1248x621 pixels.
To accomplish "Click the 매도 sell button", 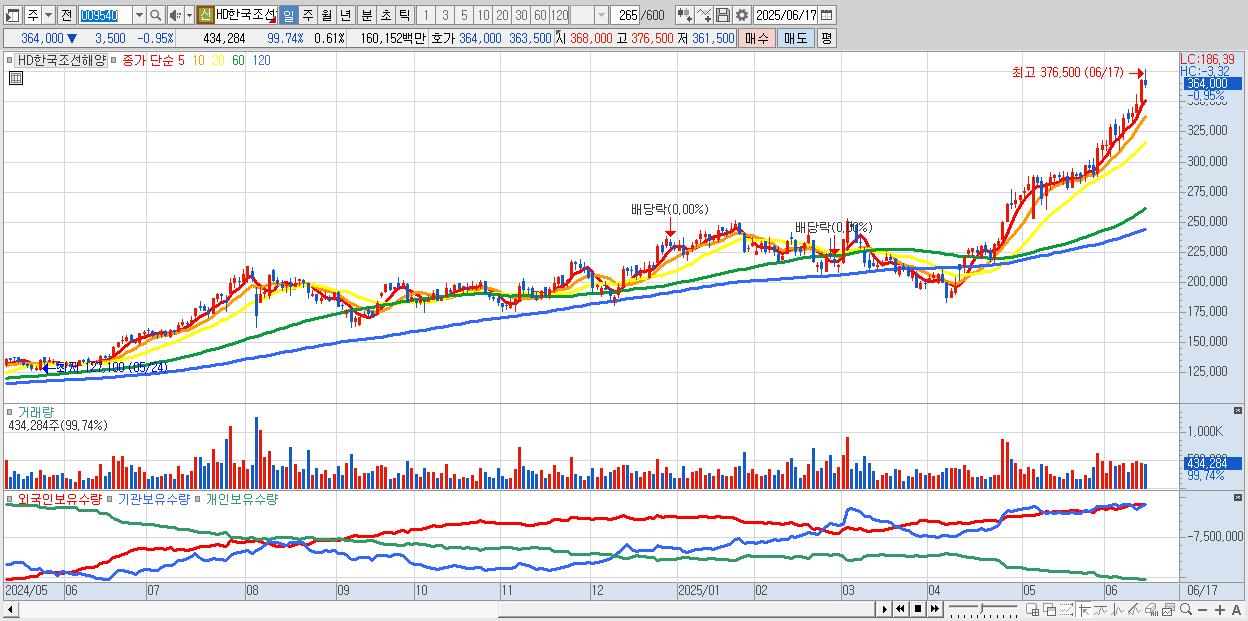I will pos(795,38).
